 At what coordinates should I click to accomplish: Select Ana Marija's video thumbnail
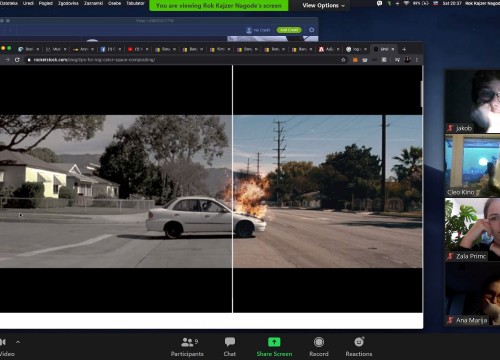473,293
